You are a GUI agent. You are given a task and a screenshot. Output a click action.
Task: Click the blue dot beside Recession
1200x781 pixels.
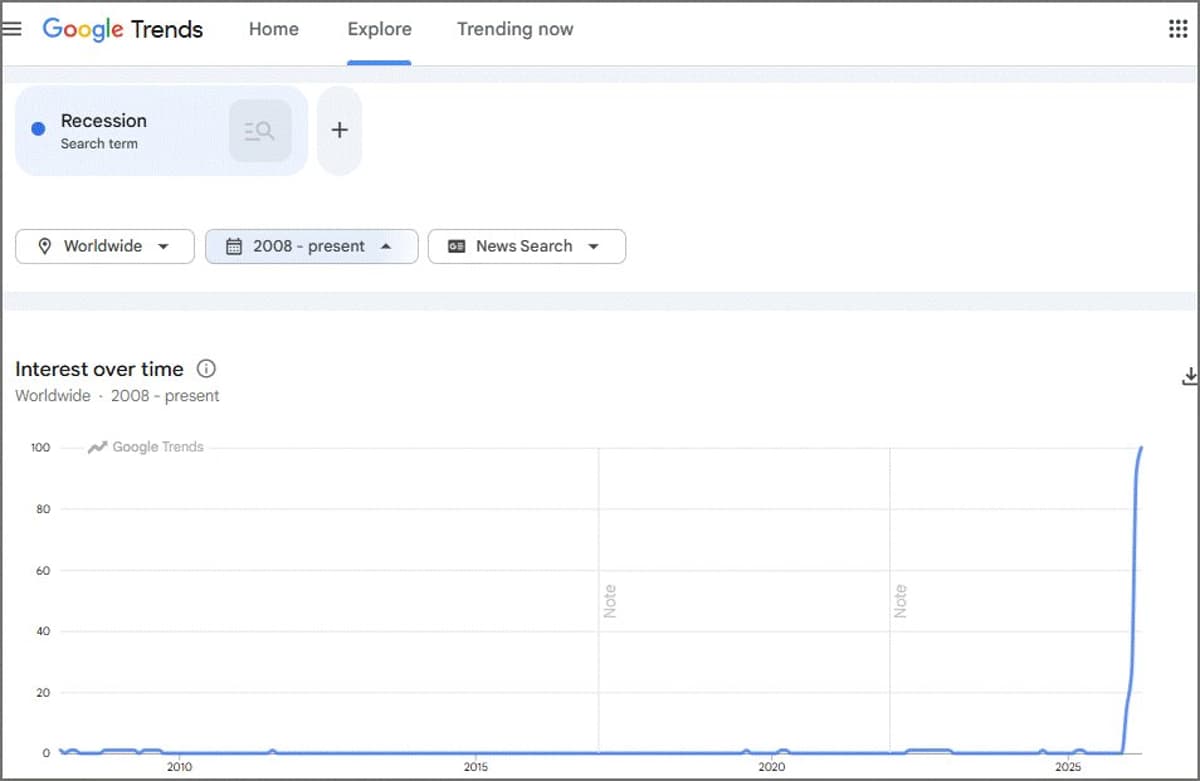click(38, 129)
